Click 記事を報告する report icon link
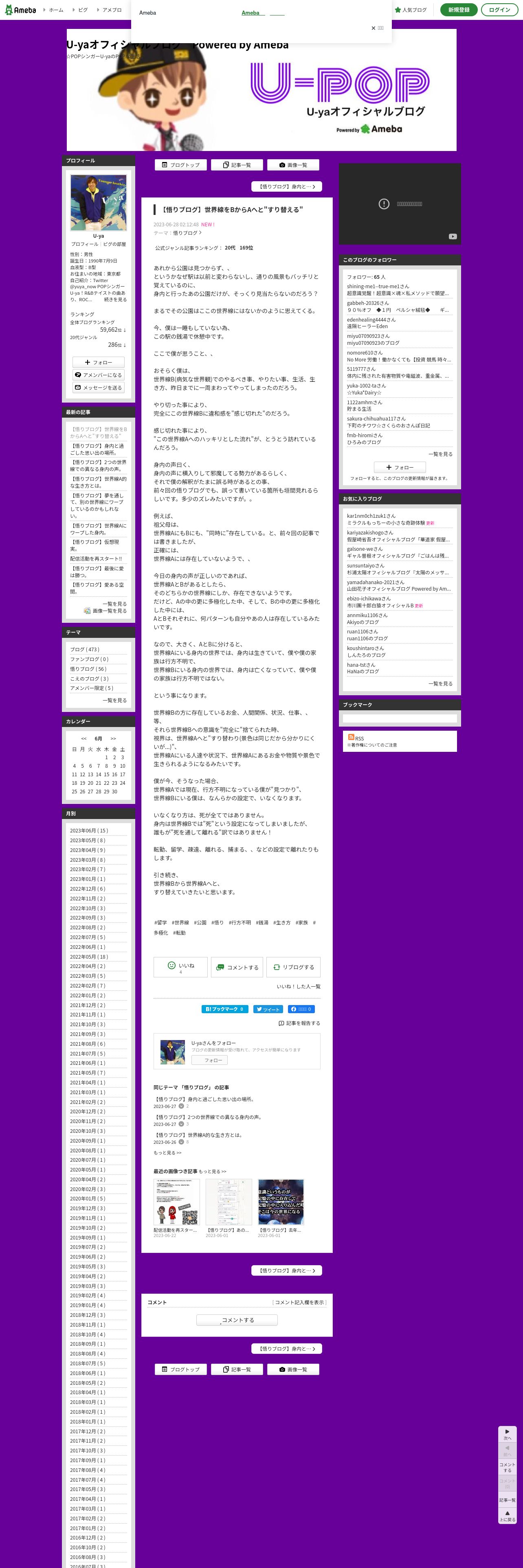The image size is (523, 1568). (299, 1023)
